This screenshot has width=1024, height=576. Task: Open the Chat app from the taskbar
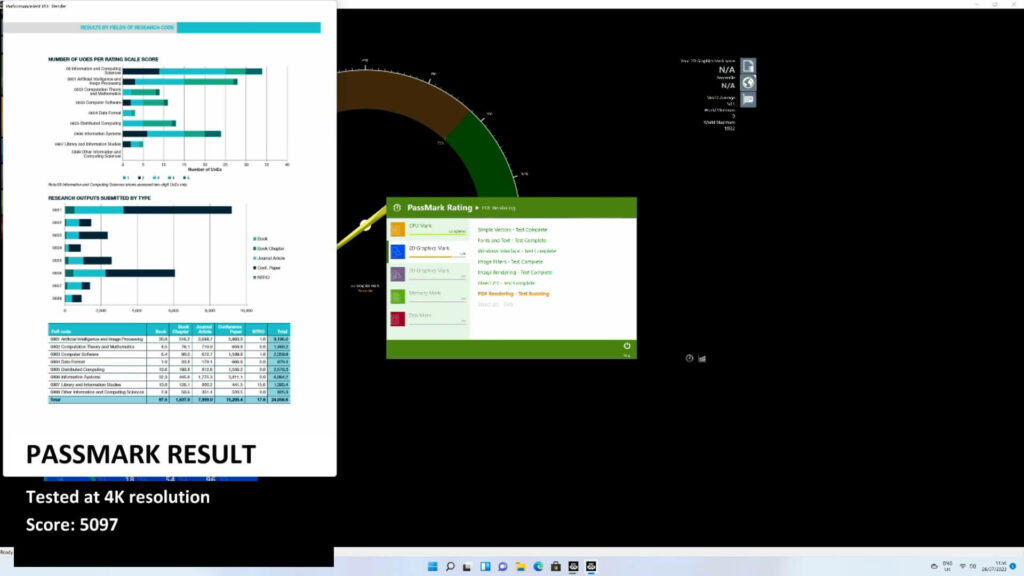(x=502, y=566)
